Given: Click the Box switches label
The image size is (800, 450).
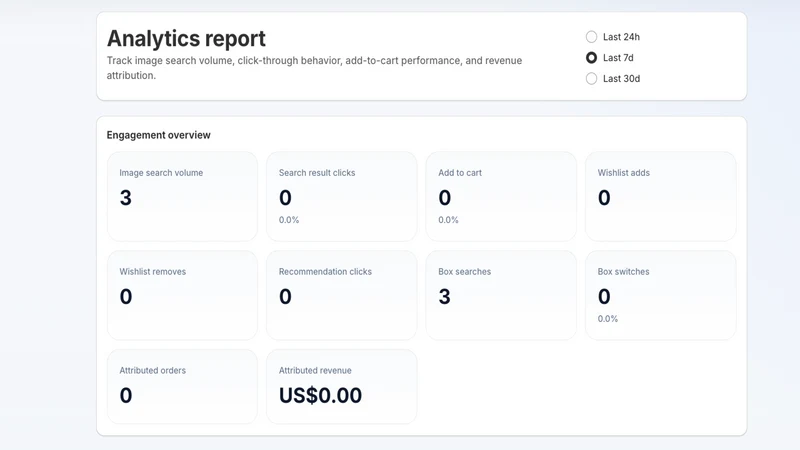Looking at the screenshot, I should (x=623, y=272).
